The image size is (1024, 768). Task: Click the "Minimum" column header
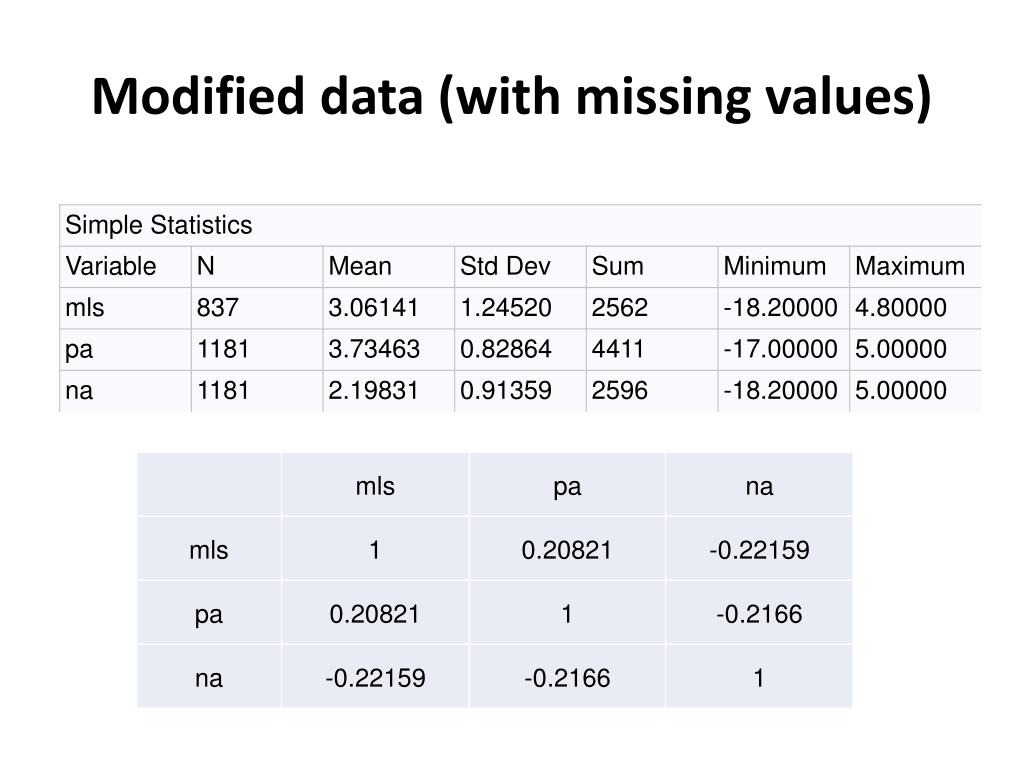775,267
